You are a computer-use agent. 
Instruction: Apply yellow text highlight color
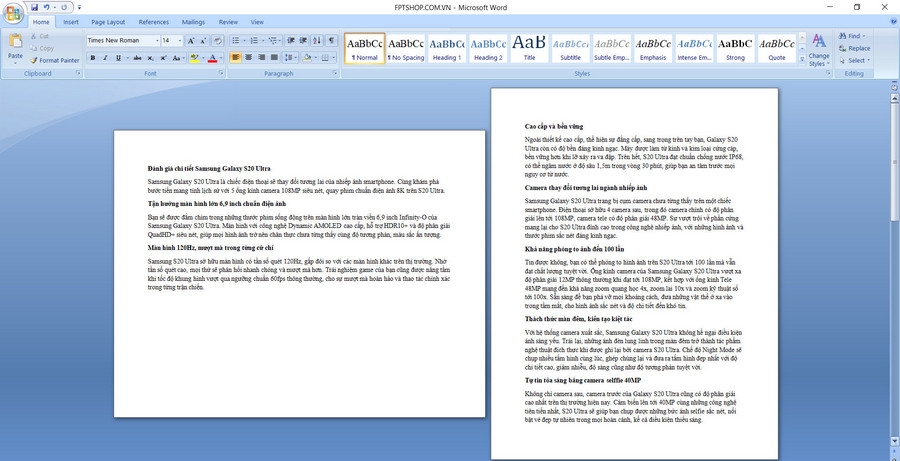[x=194, y=58]
